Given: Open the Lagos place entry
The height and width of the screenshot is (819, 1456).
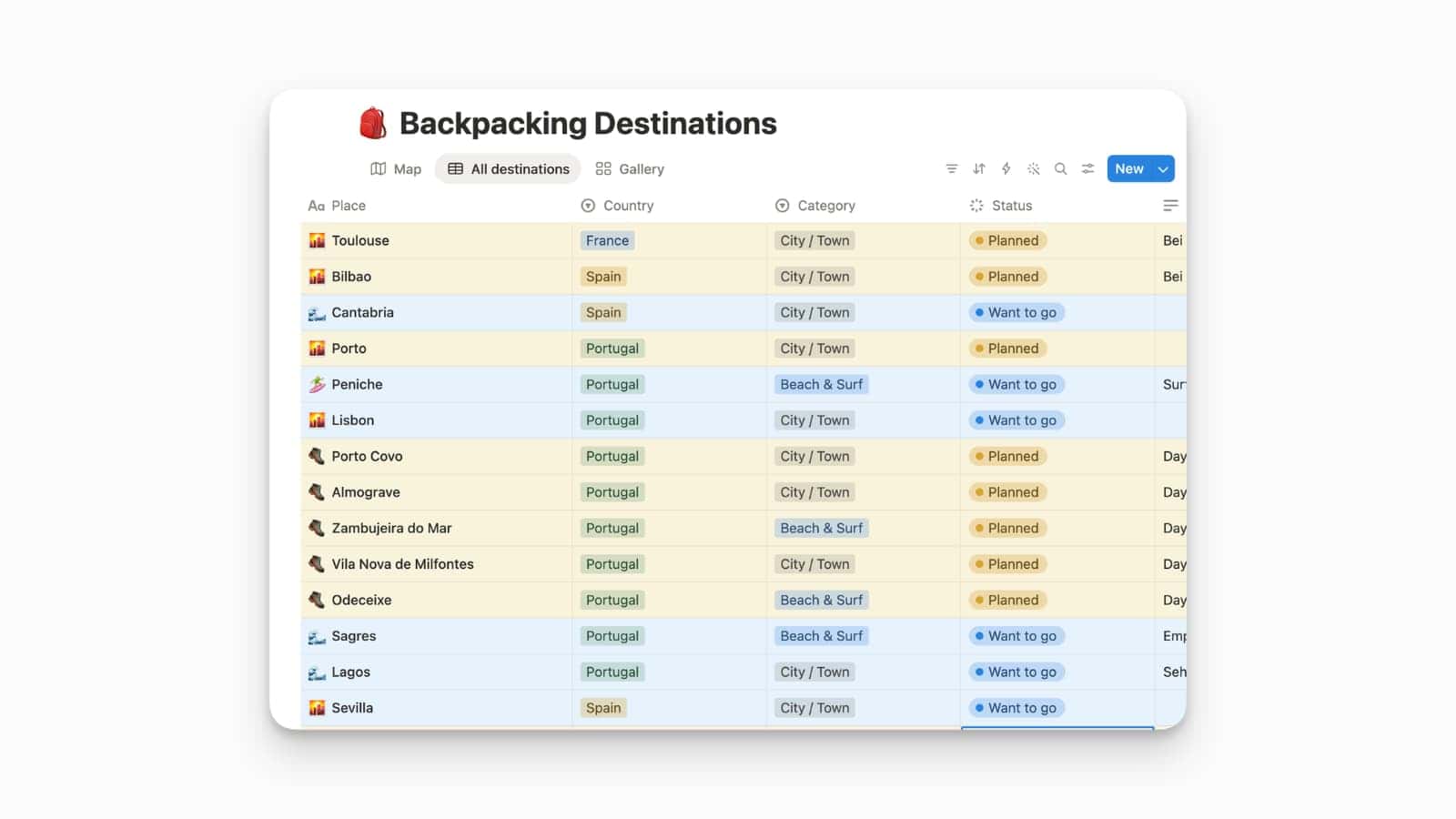Looking at the screenshot, I should [350, 672].
